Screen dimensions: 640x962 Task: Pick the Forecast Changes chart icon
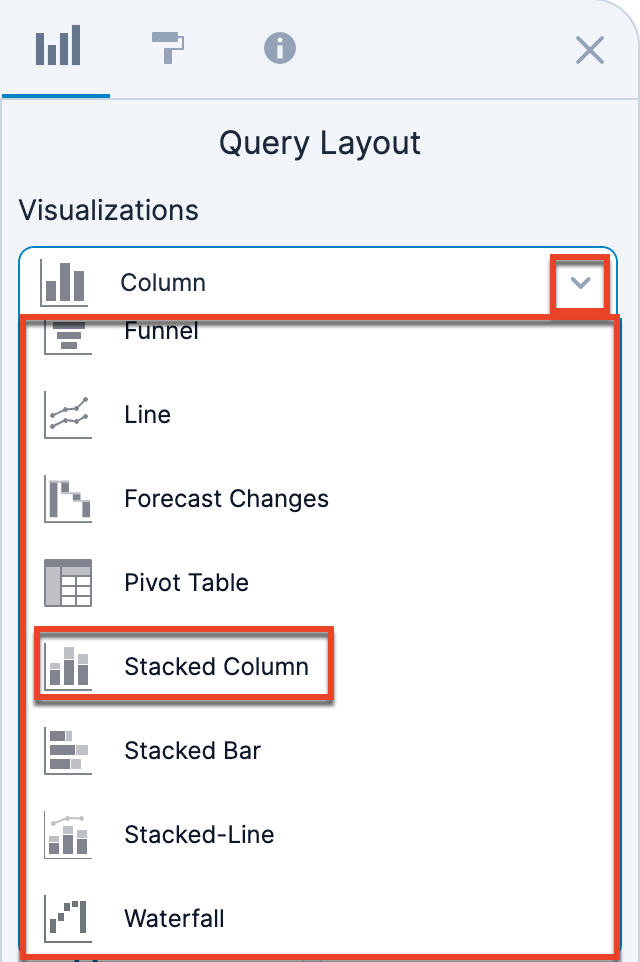(x=68, y=499)
